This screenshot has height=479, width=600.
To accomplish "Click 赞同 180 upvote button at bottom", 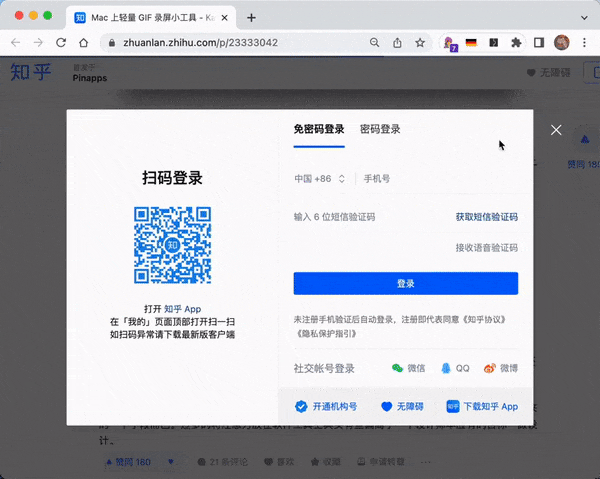I will [129, 462].
